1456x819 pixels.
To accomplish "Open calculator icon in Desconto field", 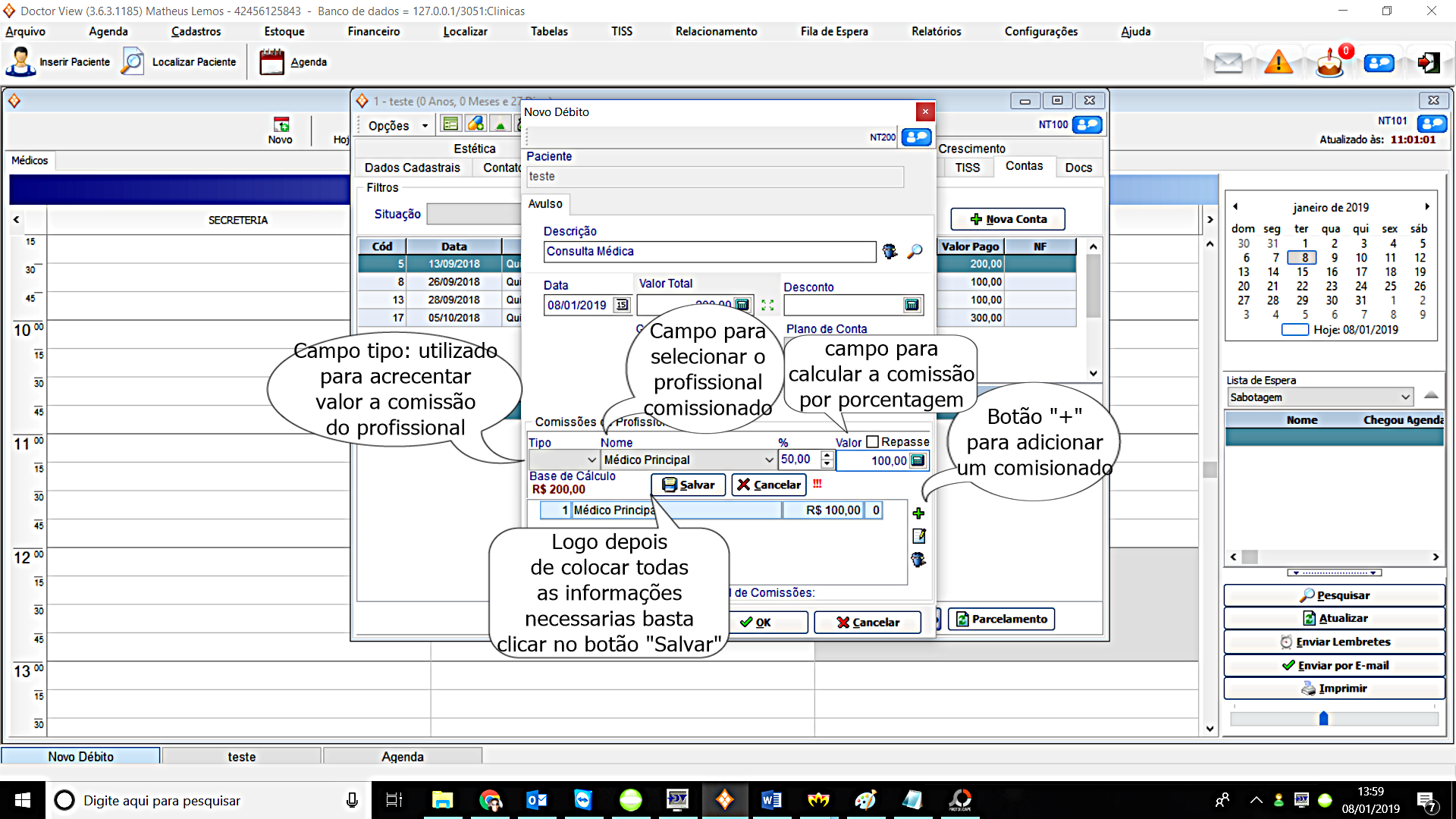I will [912, 305].
